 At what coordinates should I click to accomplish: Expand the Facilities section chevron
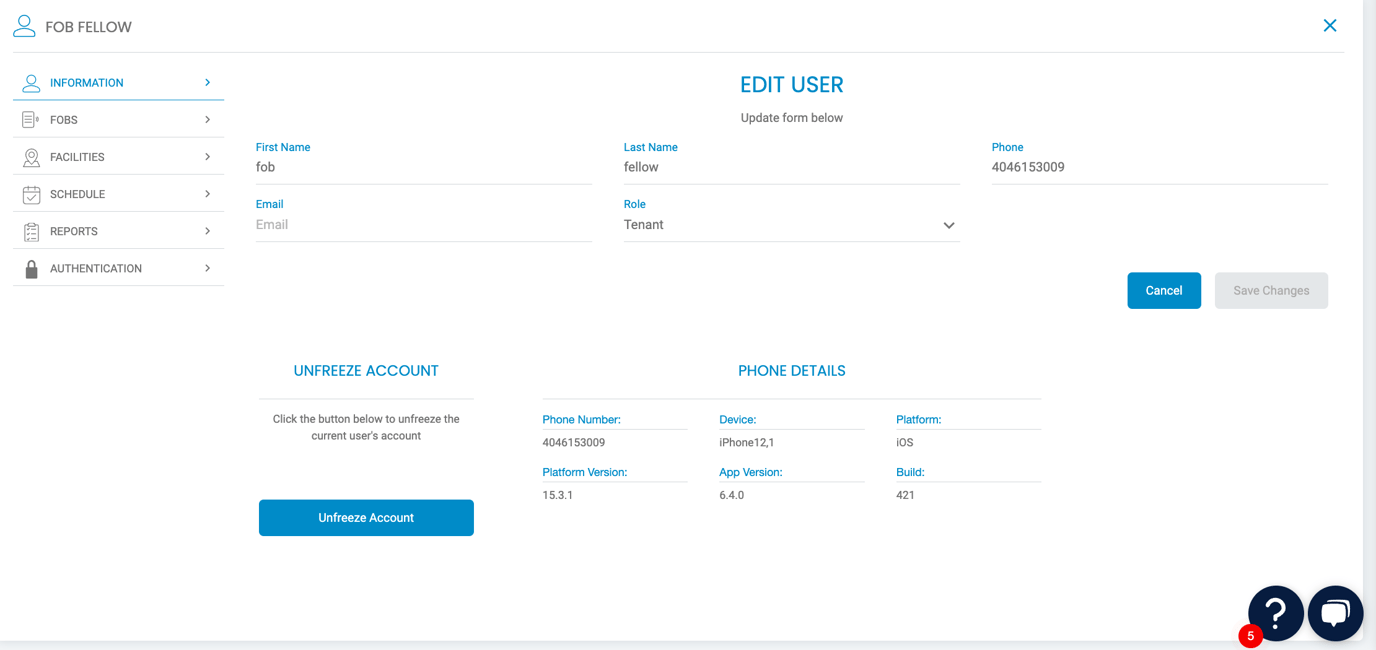tap(207, 157)
